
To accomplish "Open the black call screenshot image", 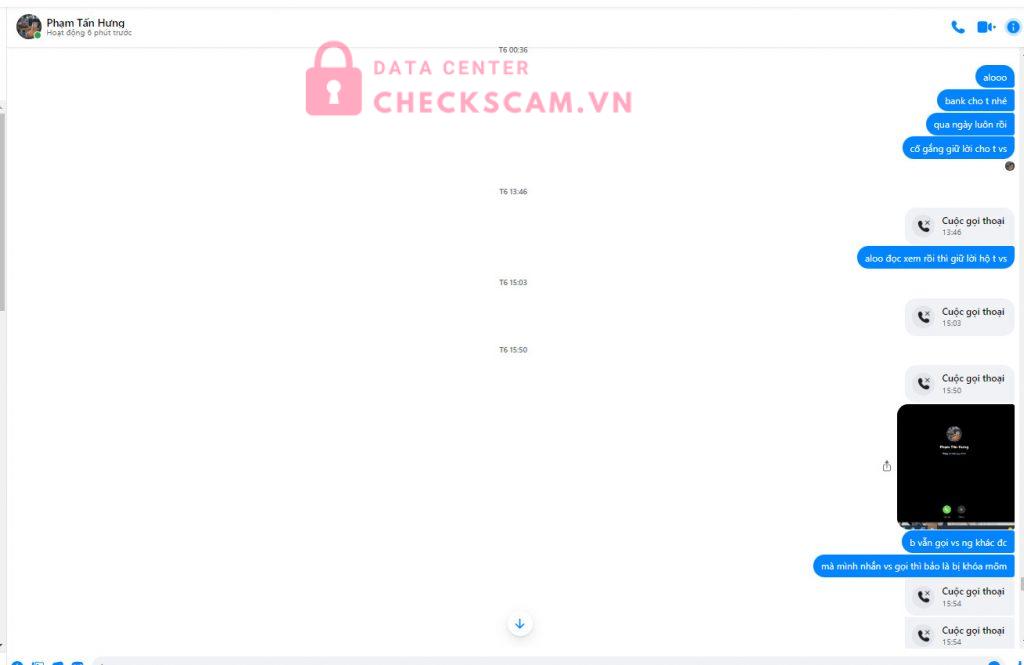I will [955, 465].
